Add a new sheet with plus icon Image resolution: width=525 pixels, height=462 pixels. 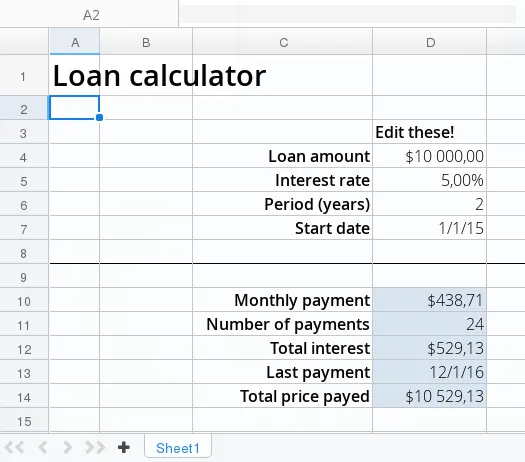pos(124,448)
